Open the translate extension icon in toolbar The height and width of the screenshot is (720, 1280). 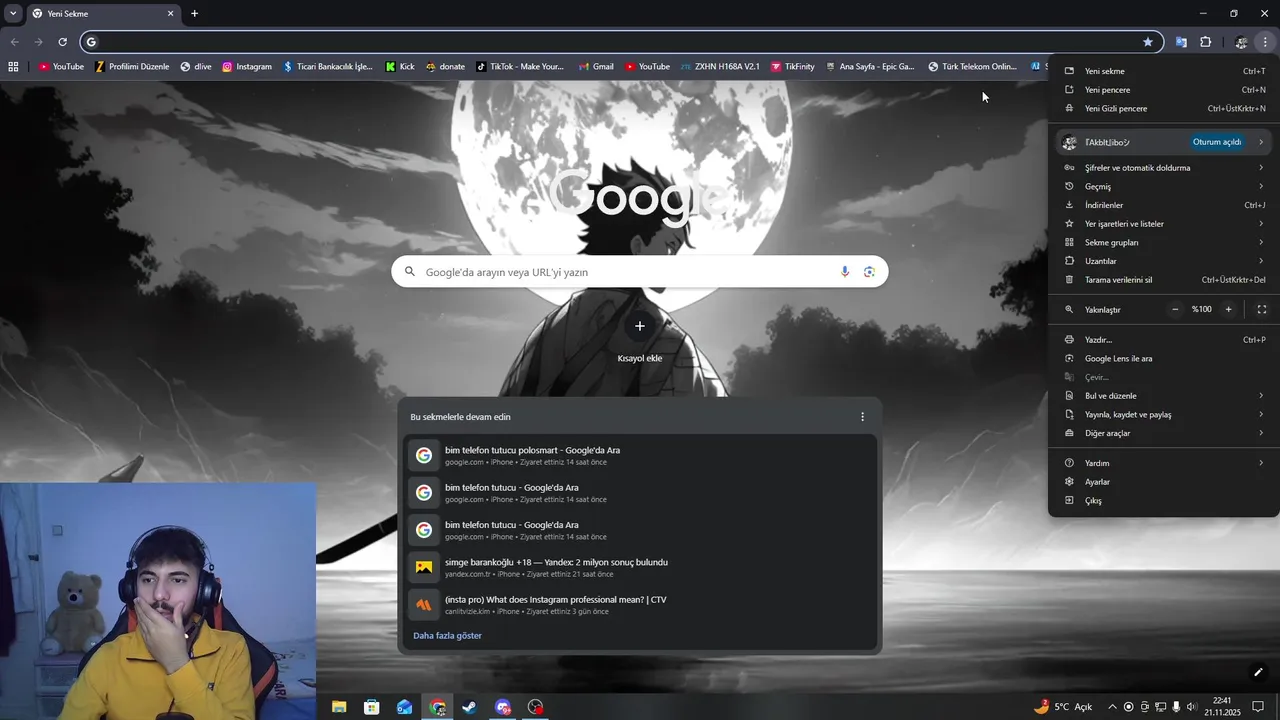[x=1181, y=42]
